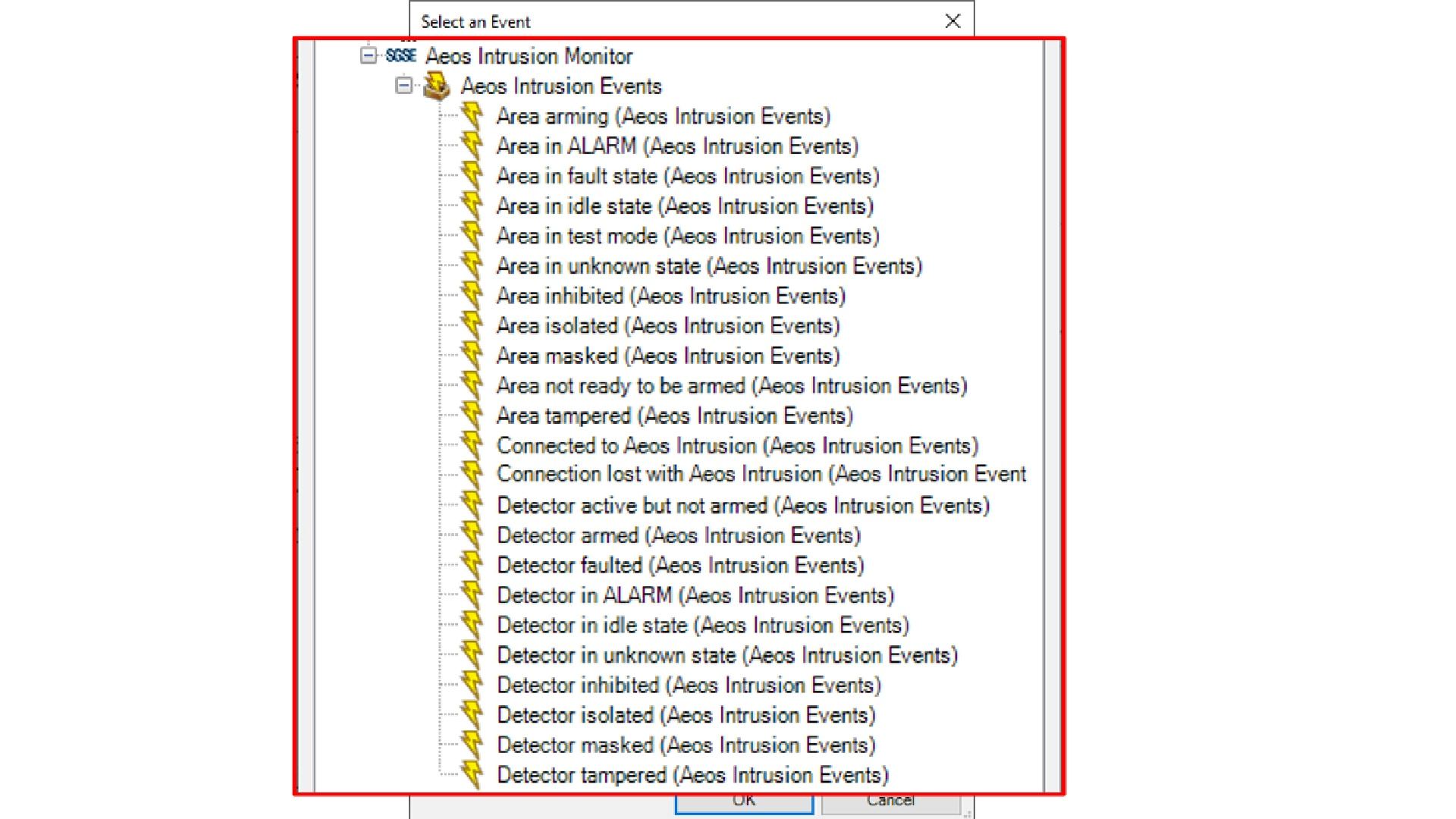Viewport: 1456px width, 819px height.
Task: Pick the 'Detector armed' event row
Action: click(679, 535)
